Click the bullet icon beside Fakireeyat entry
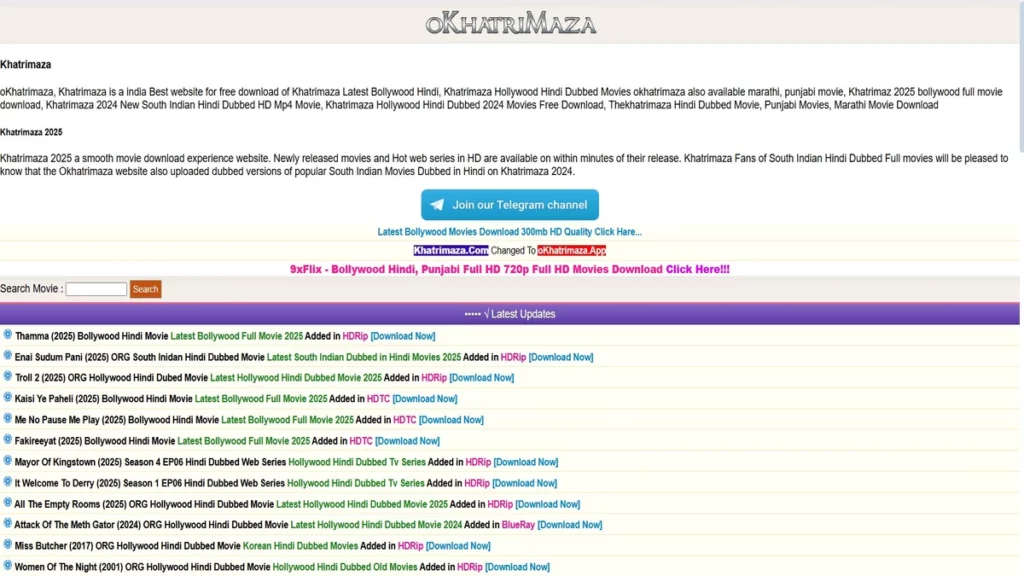The height and width of the screenshot is (576, 1024). click(8, 440)
